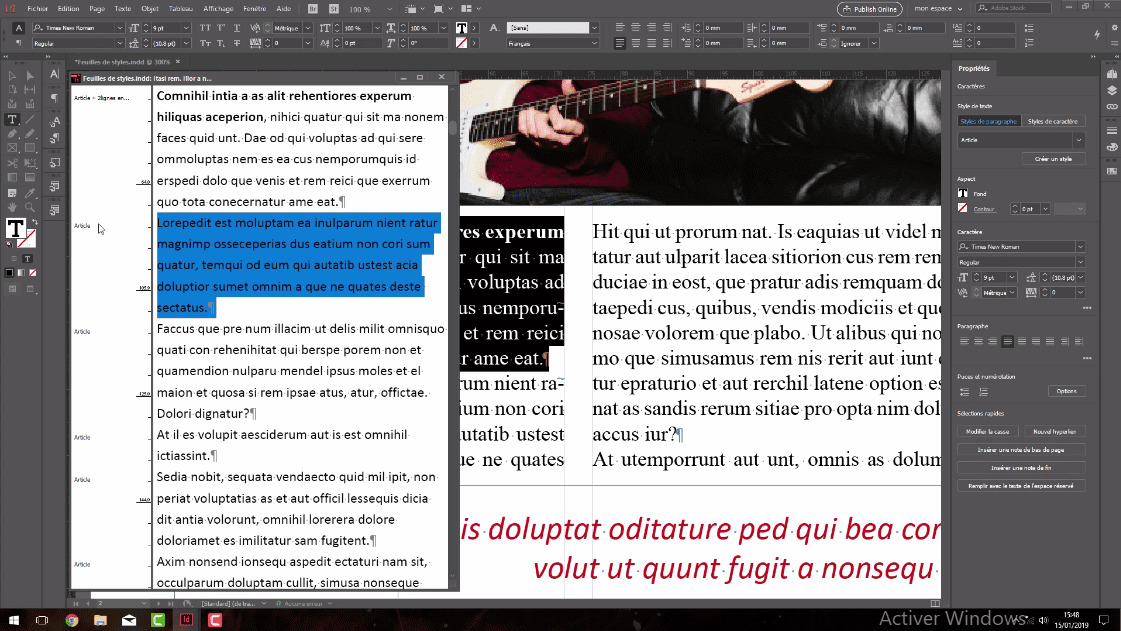Screen dimensions: 1121x631
Task: Grab the Hand tool
Action: [12, 207]
